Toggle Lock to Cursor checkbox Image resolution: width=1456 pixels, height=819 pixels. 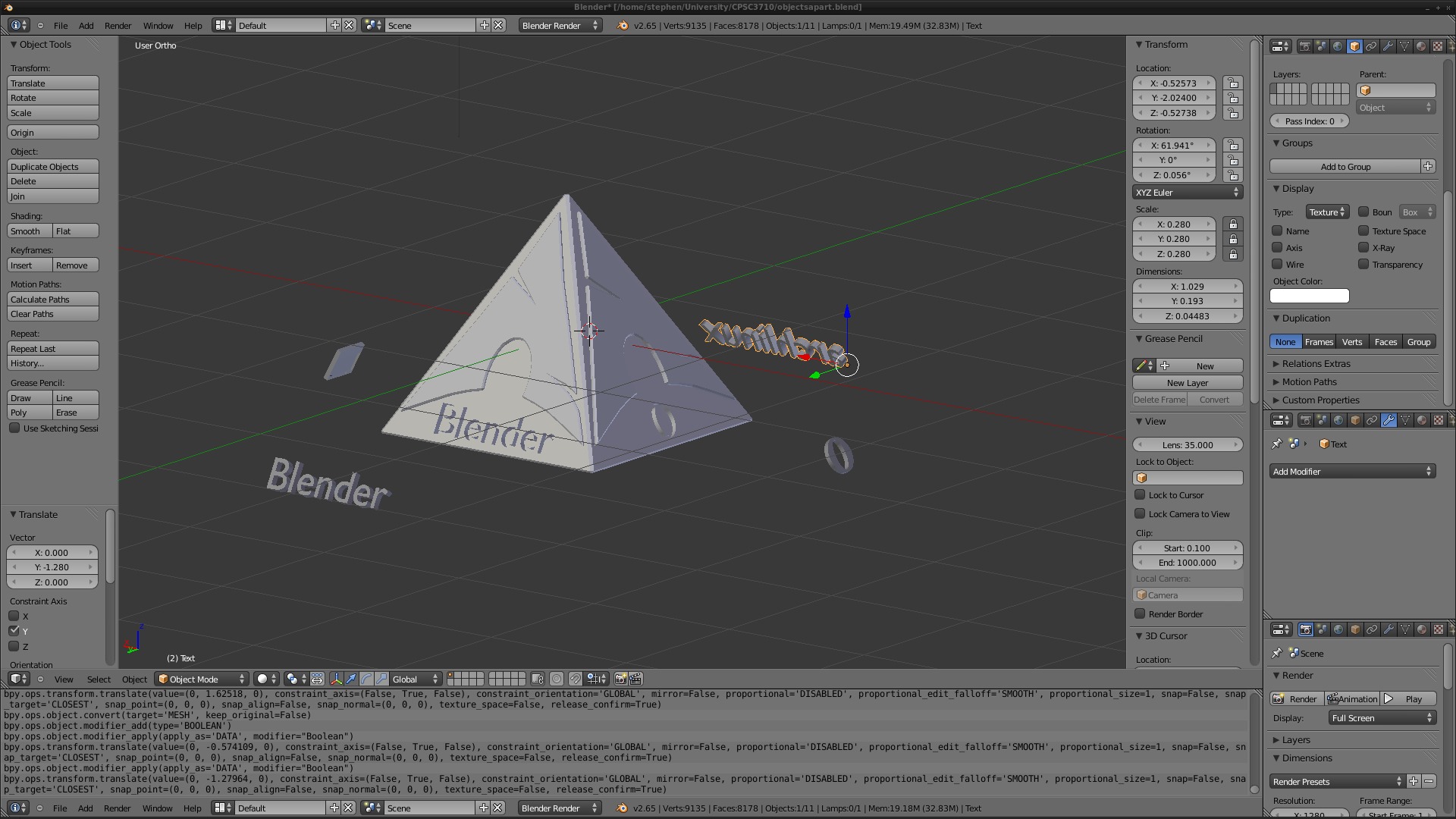(x=1140, y=495)
